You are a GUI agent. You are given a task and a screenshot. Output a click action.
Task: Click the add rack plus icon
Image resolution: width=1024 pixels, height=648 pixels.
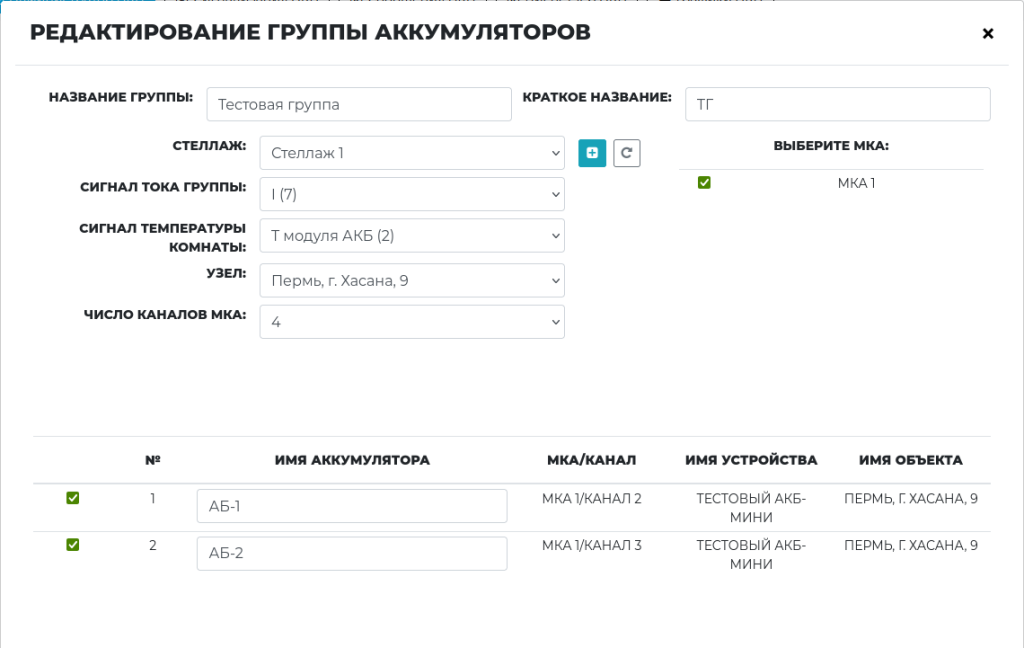click(x=592, y=153)
